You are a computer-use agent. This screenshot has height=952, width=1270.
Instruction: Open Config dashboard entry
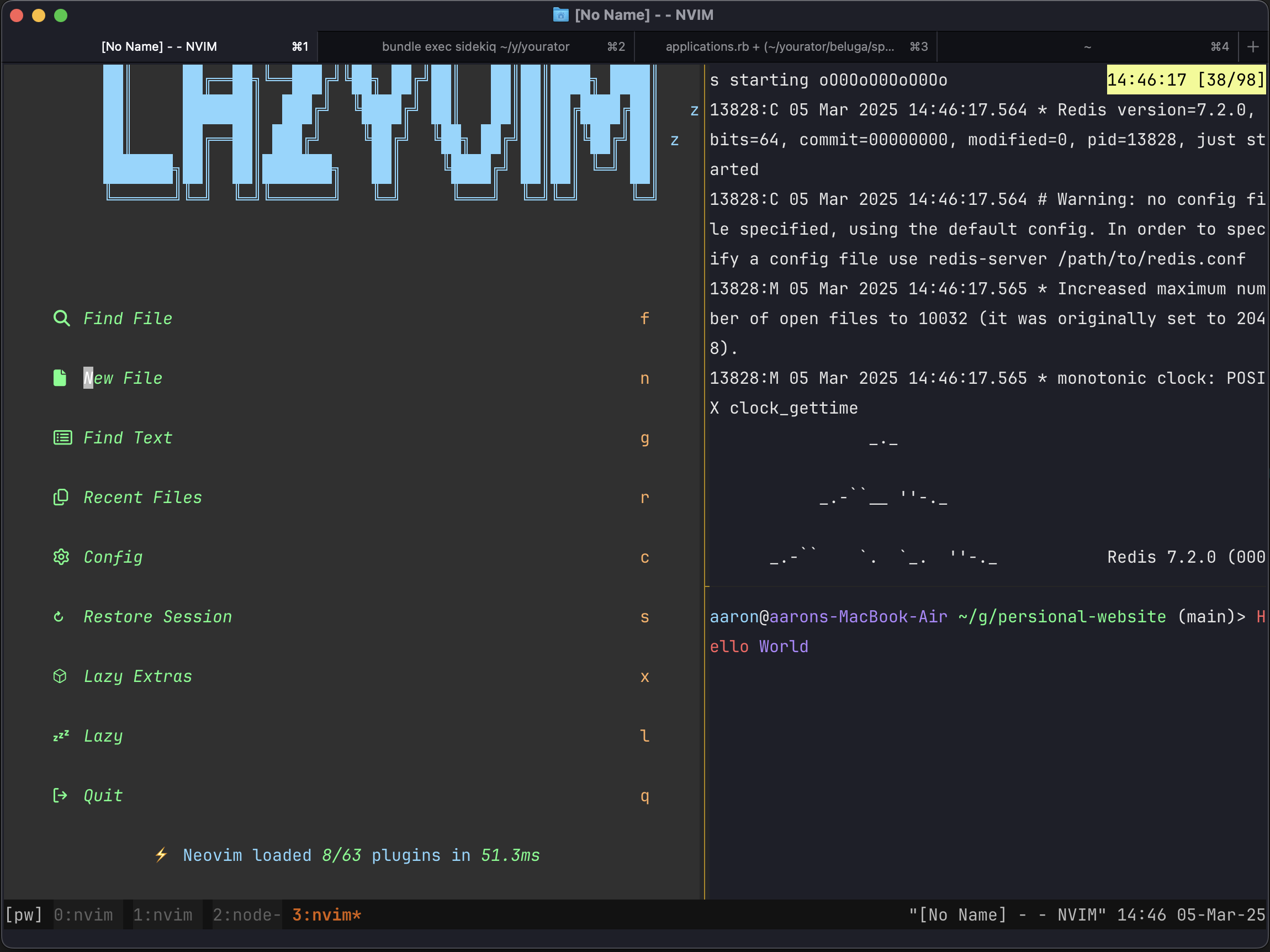pyautogui.click(x=351, y=558)
